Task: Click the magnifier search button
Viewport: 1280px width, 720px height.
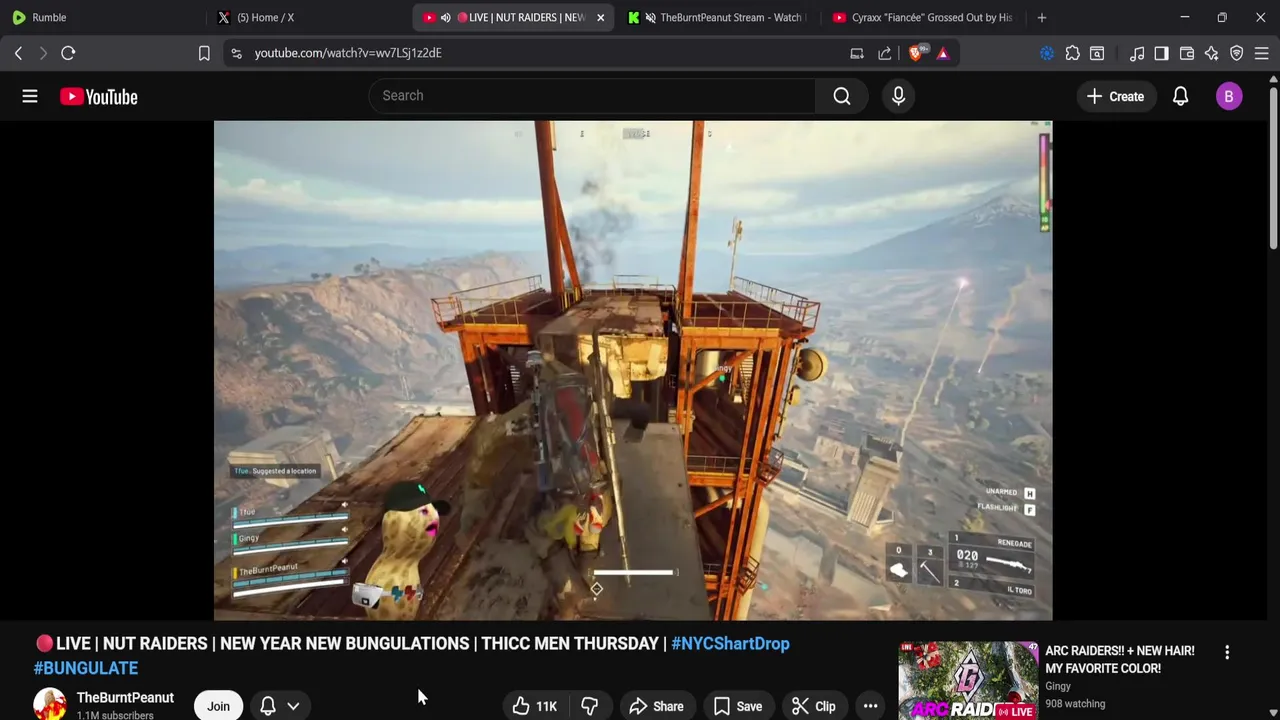Action: coord(842,96)
